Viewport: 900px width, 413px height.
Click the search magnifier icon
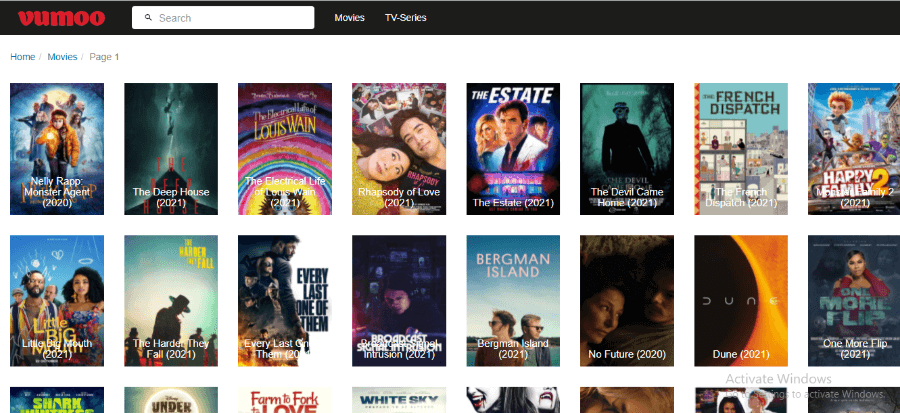(148, 18)
